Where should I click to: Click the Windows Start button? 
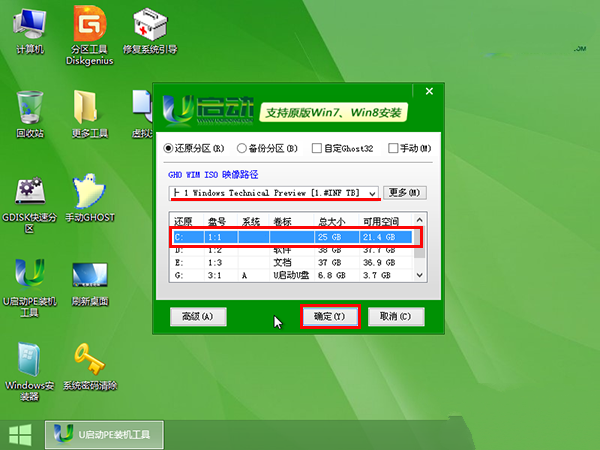tap(19, 433)
